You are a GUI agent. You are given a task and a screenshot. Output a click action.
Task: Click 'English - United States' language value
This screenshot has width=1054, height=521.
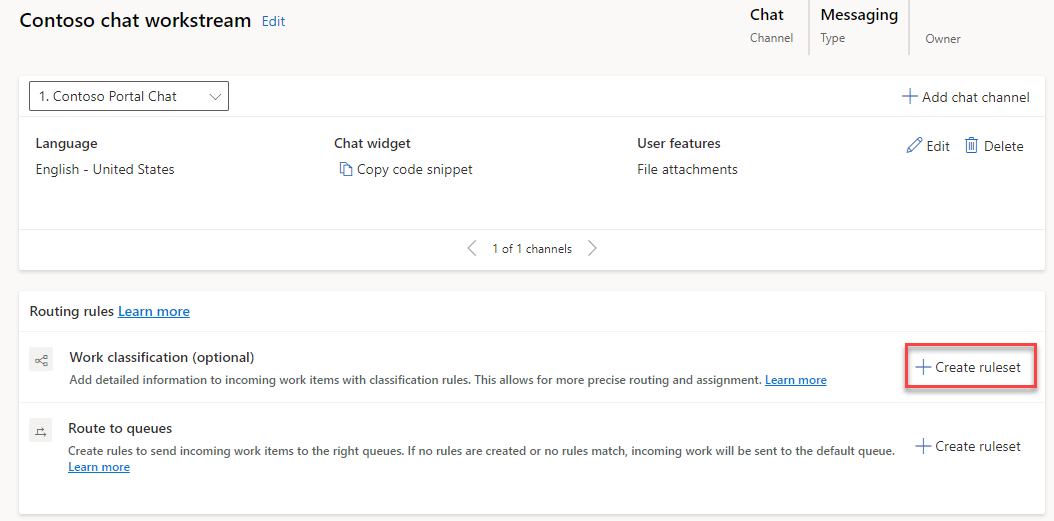tap(105, 169)
